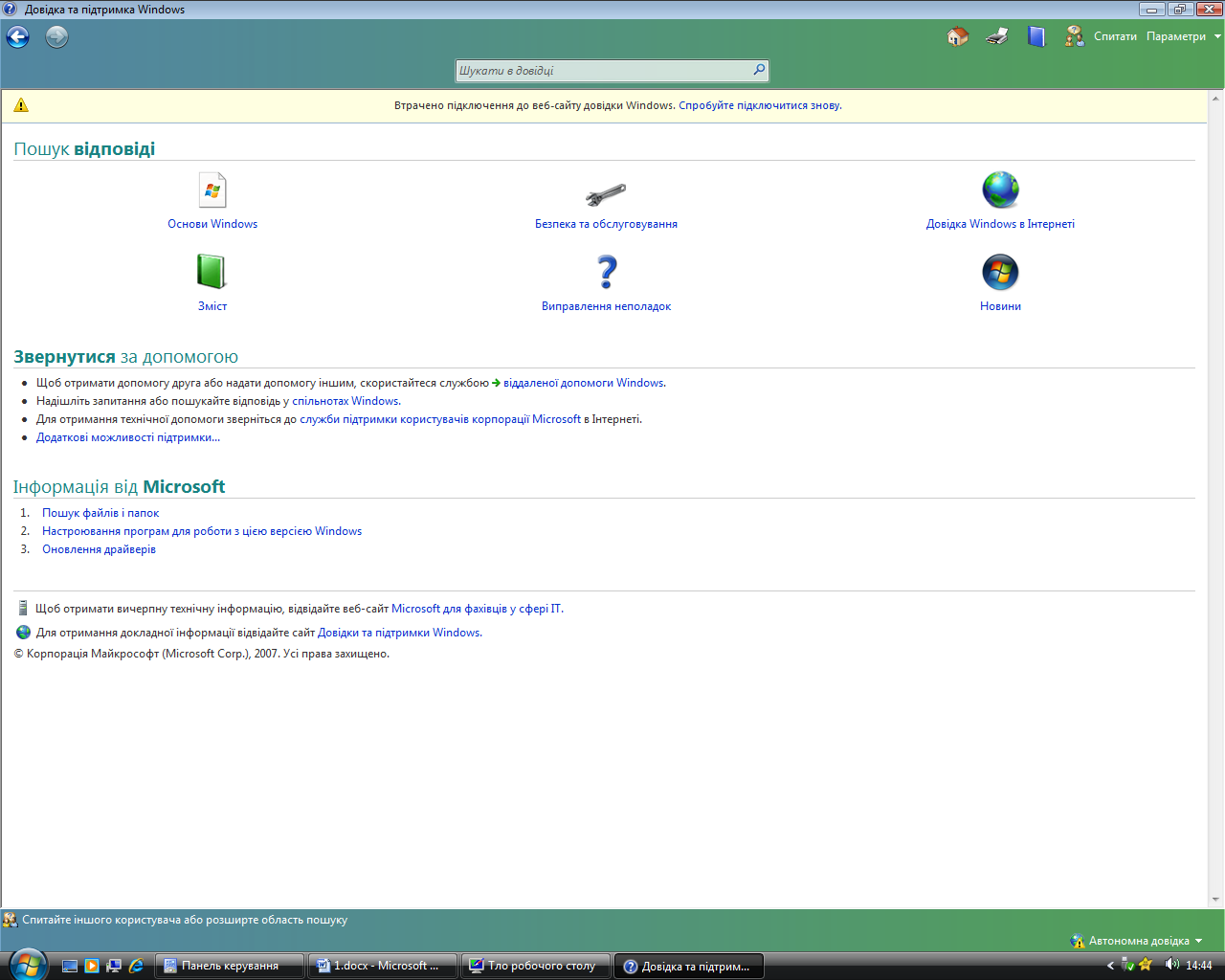Open media player quick launch icon
This screenshot has height=980, width=1225.
[x=92, y=966]
